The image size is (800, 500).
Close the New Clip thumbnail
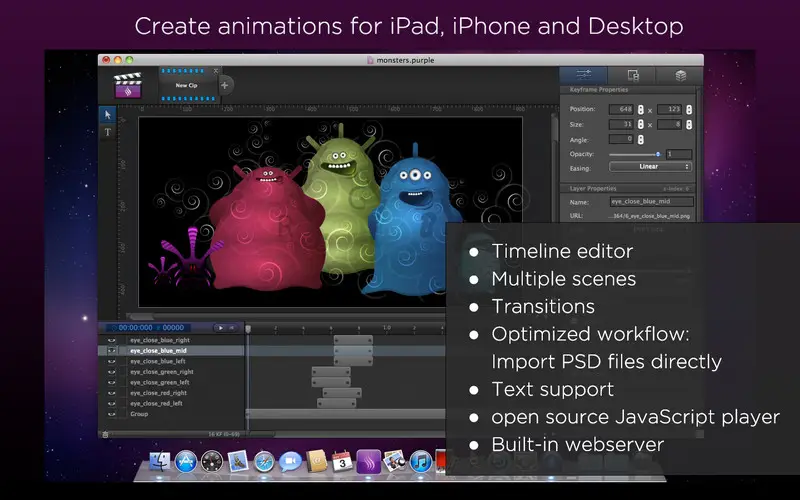click(x=216, y=71)
